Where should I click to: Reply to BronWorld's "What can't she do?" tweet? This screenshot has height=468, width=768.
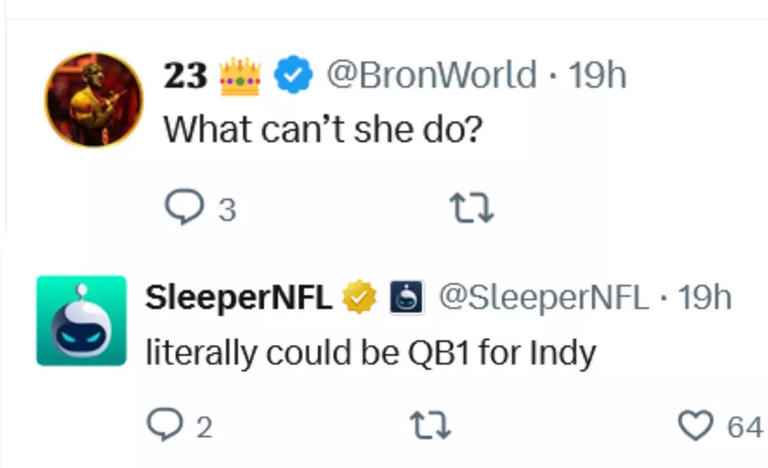click(x=183, y=209)
